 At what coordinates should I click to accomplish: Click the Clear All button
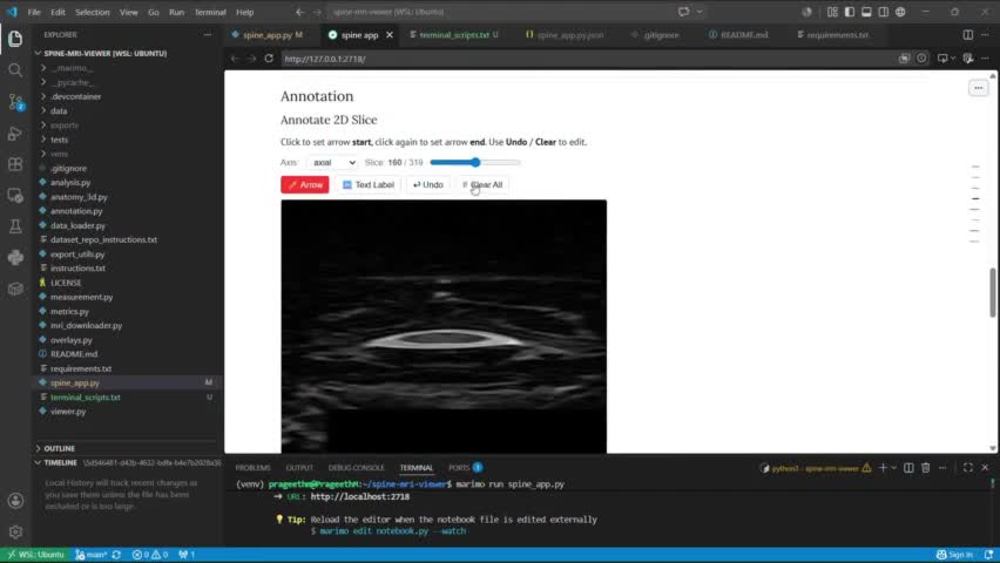tap(482, 185)
